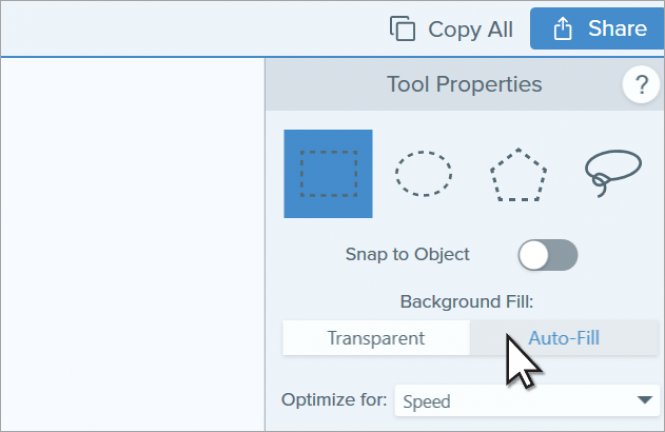Select the rectangular selection shape
Viewport: 665px width, 432px height.
pos(328,174)
